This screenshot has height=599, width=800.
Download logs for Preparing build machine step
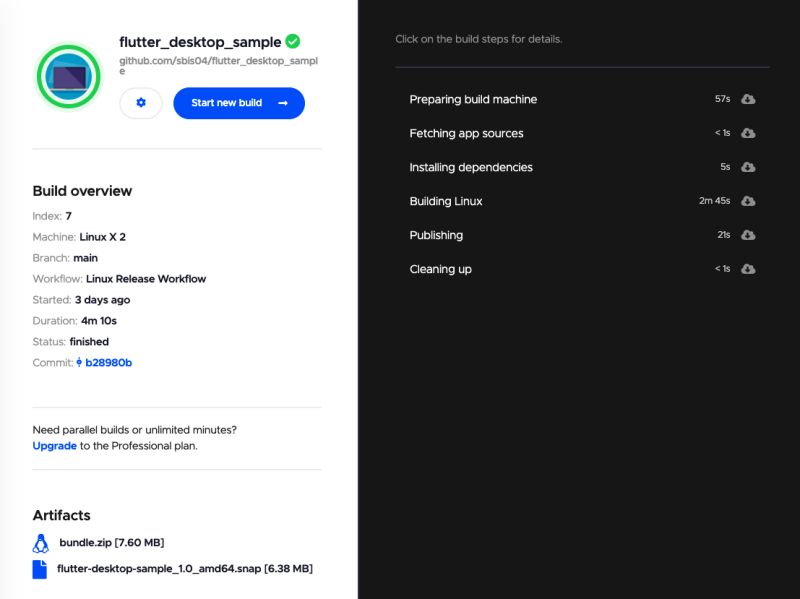click(749, 99)
